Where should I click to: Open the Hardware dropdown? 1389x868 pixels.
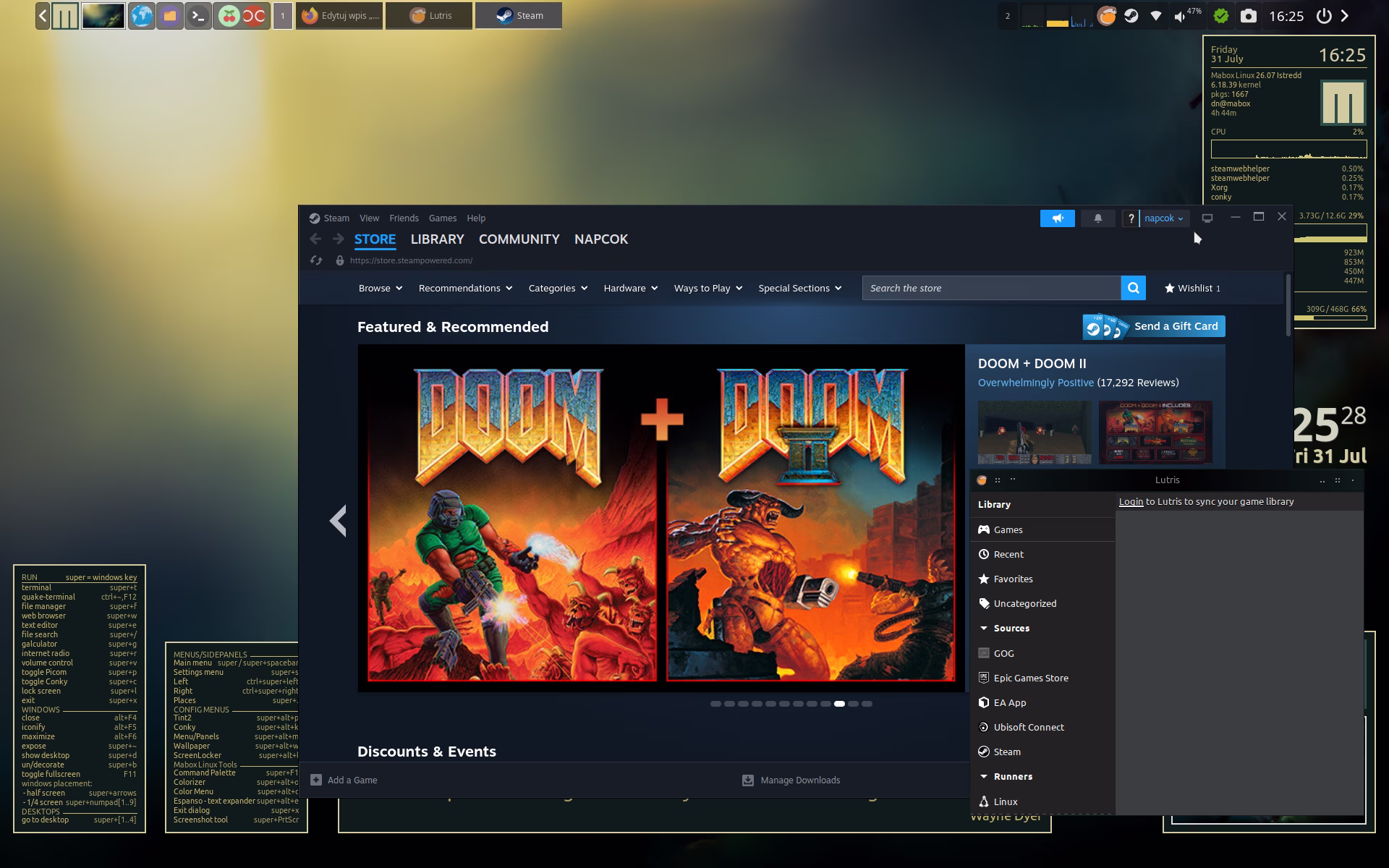click(x=631, y=288)
